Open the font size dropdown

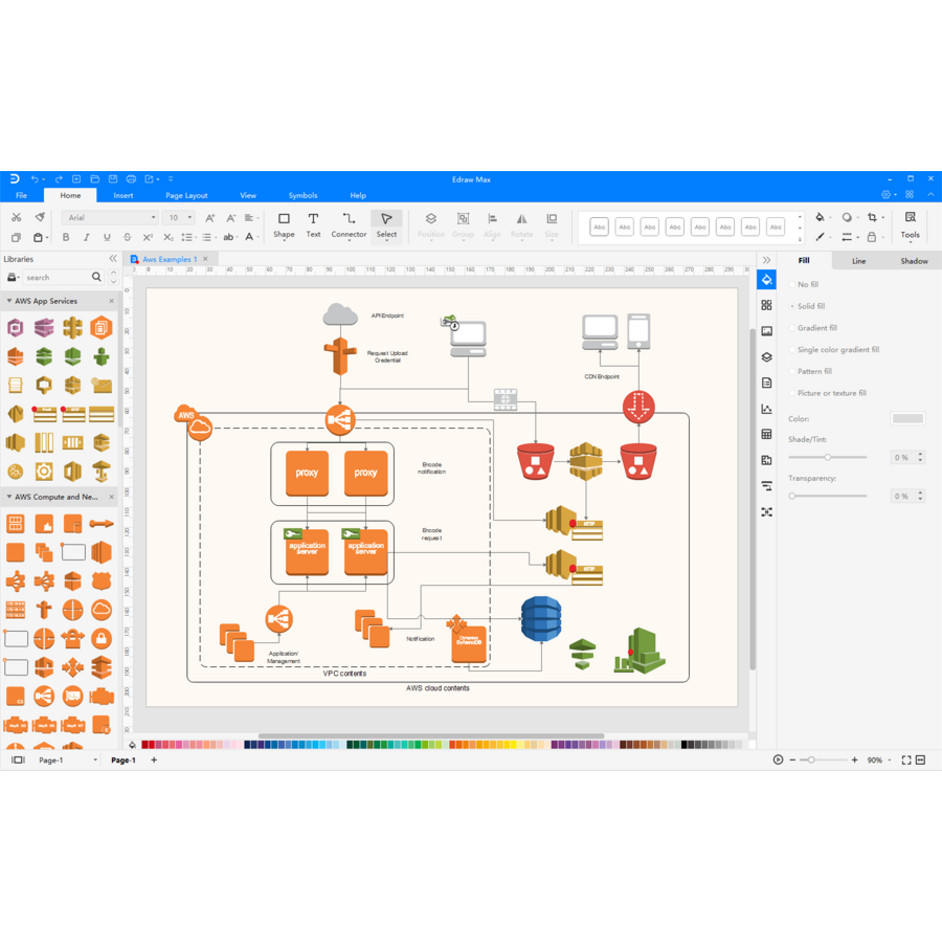(x=179, y=217)
